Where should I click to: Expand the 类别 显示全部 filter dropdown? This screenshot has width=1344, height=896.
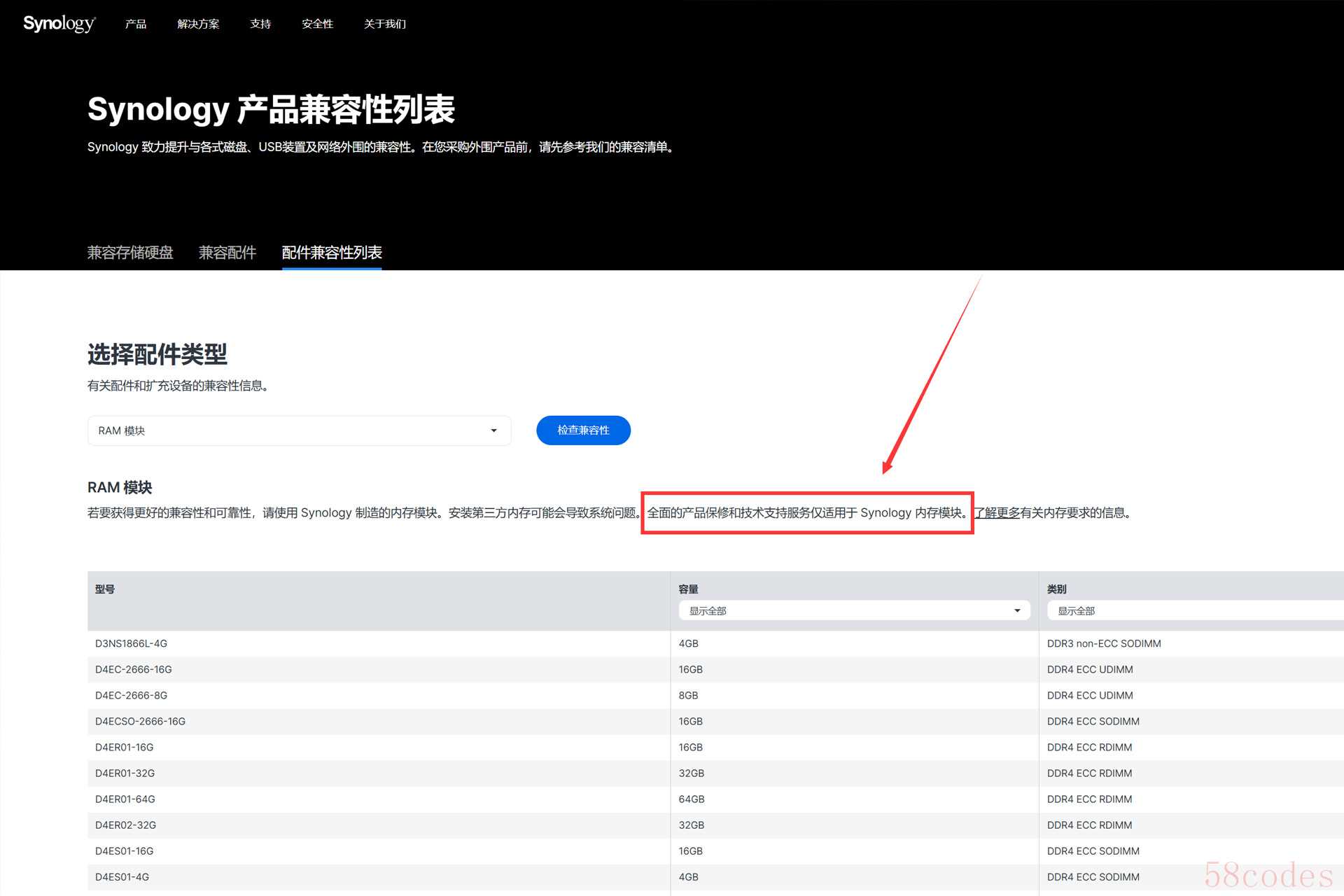click(1196, 610)
